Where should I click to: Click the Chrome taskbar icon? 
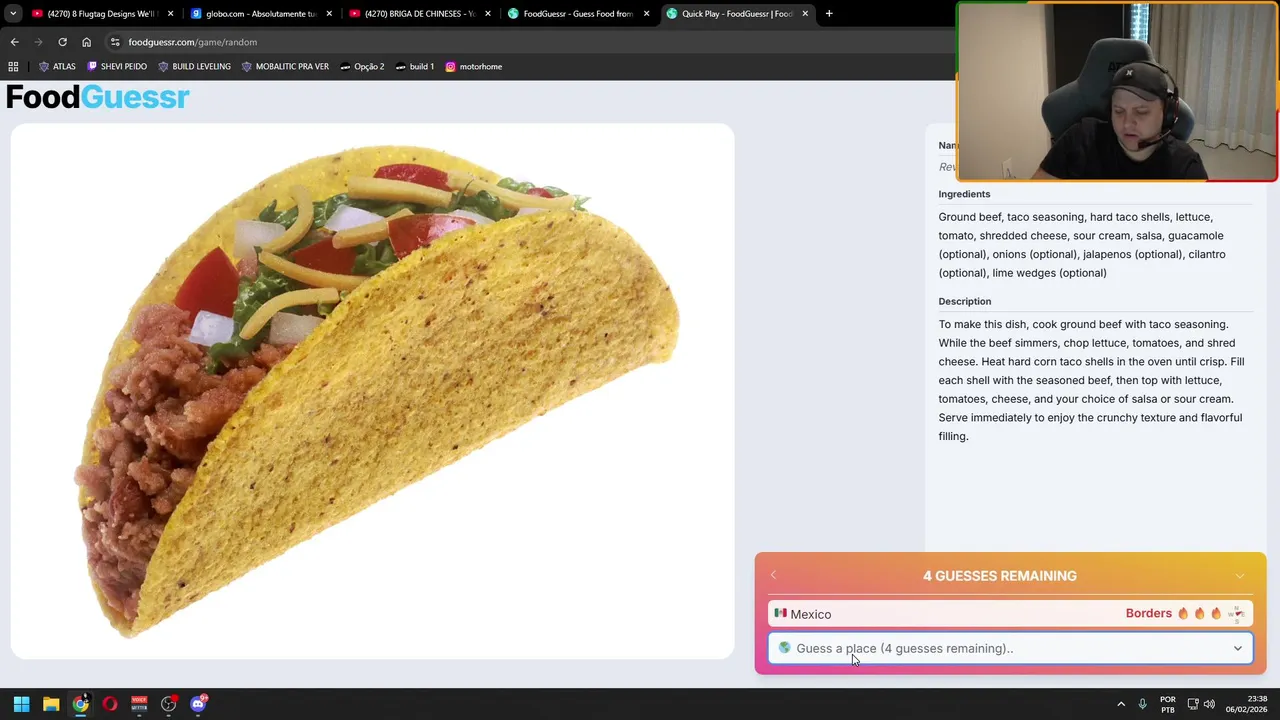pyautogui.click(x=80, y=704)
